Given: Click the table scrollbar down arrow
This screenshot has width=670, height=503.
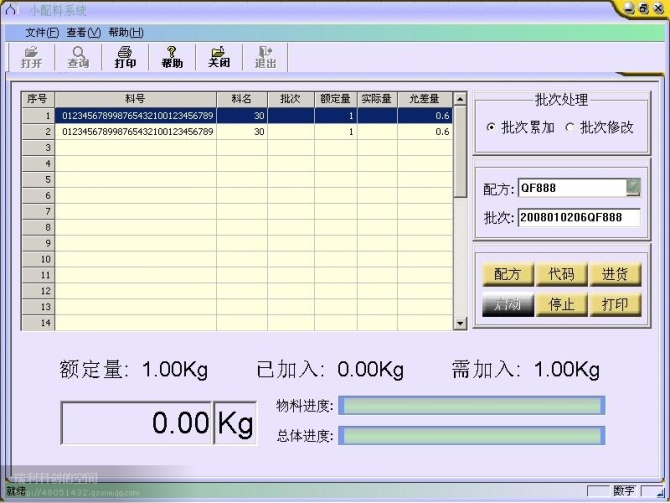Looking at the screenshot, I should click(x=460, y=324).
